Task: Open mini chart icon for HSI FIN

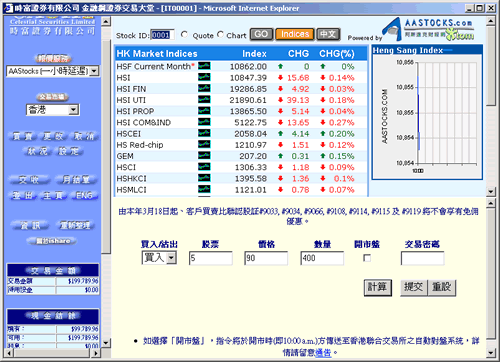Action: 204,89
